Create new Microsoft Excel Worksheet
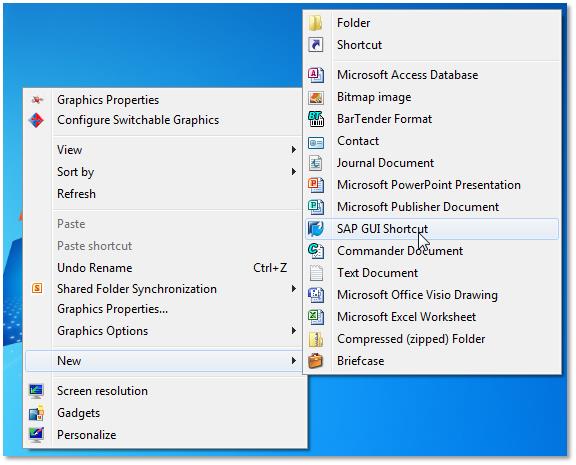The image size is (576, 465). [x=406, y=317]
